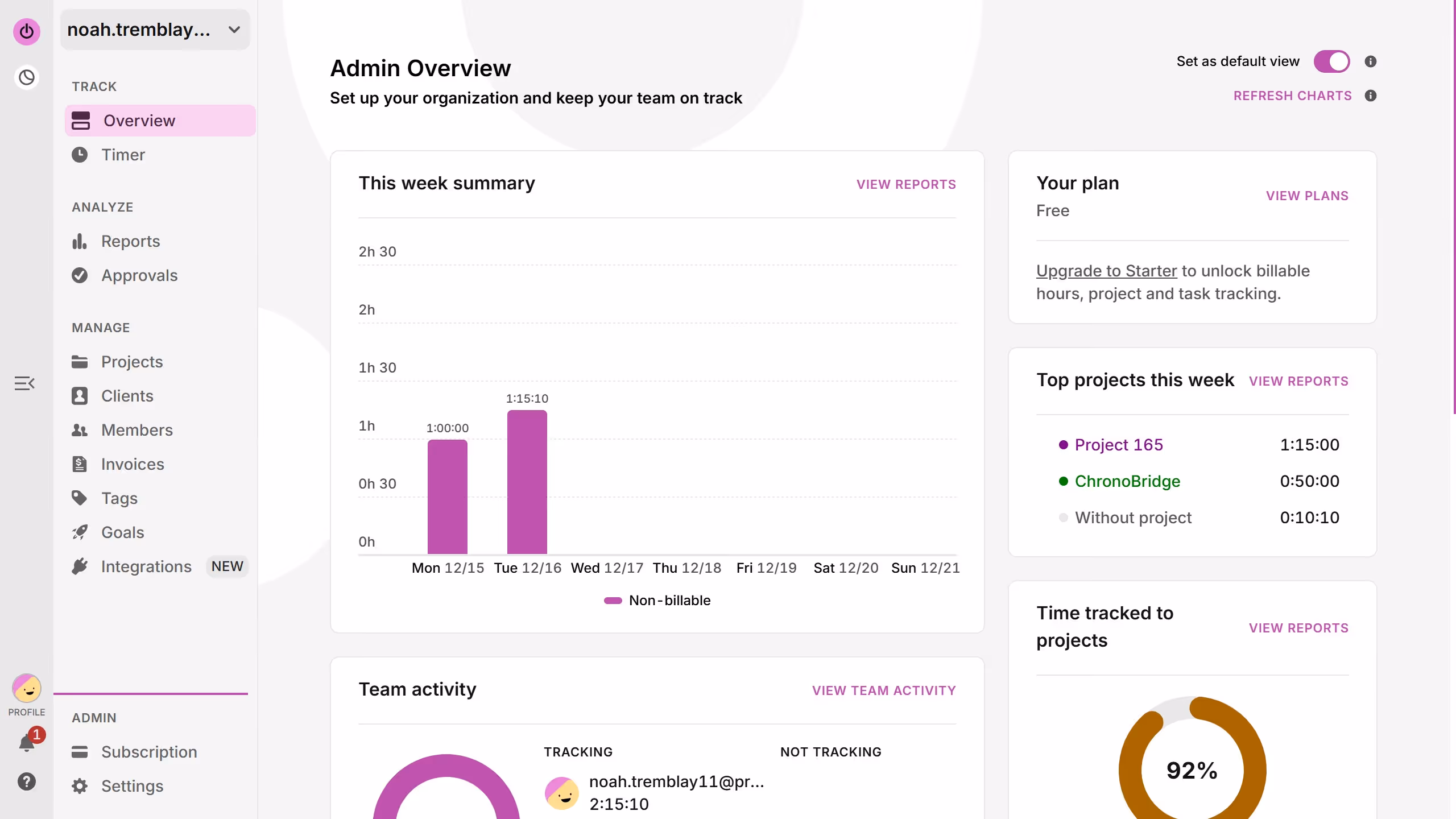The image size is (1456, 819).
Task: Click the Clients contact icon
Action: pyautogui.click(x=80, y=396)
